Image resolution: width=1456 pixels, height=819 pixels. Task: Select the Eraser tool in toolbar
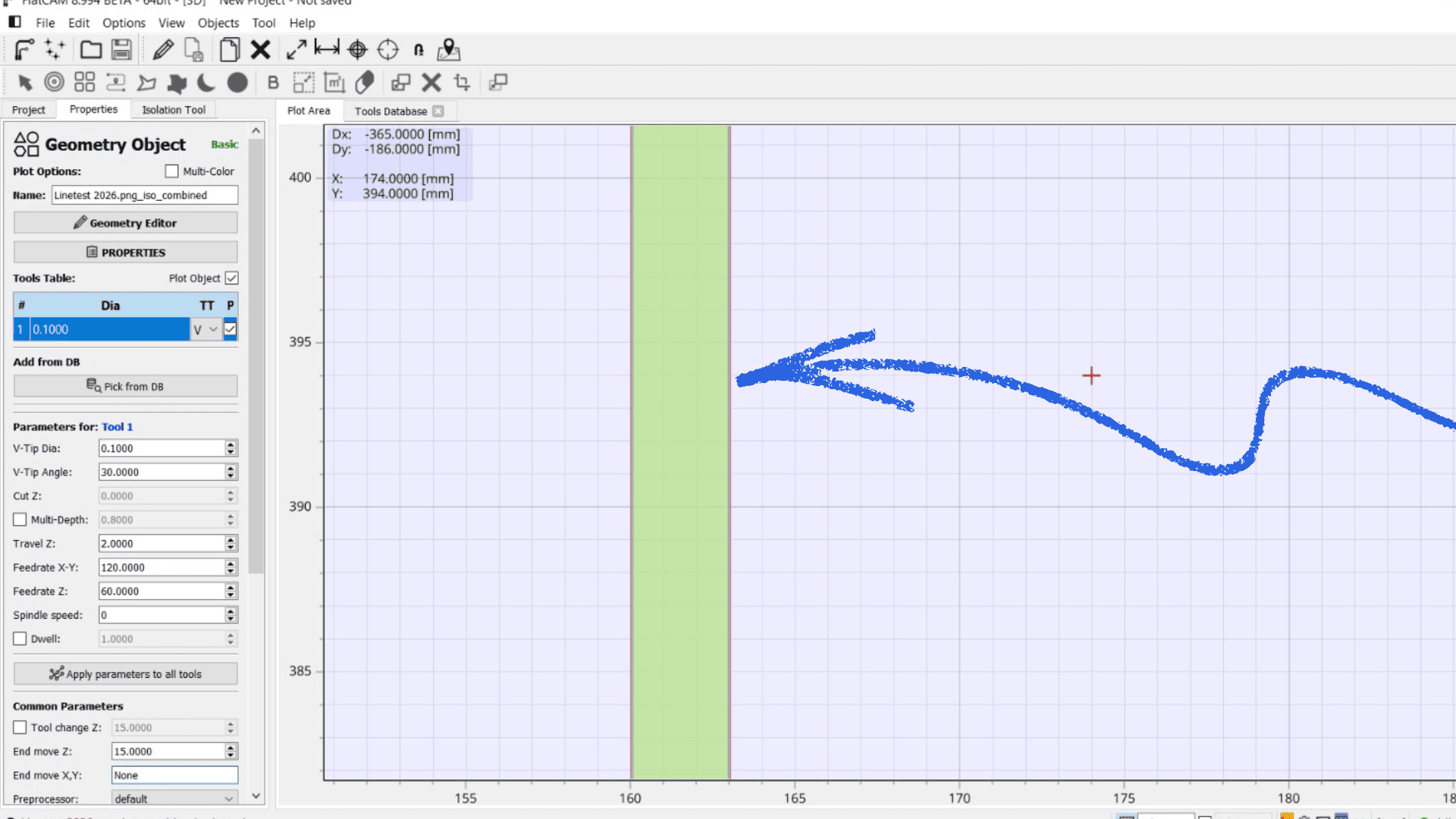point(365,82)
